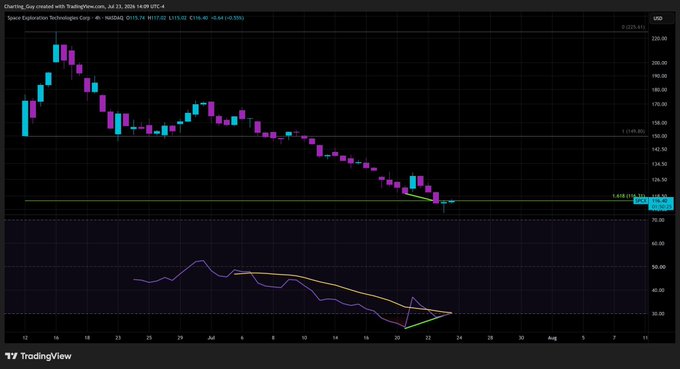The image size is (680, 369).
Task: Click the 50.00 RSI axis label
Action: (x=658, y=267)
